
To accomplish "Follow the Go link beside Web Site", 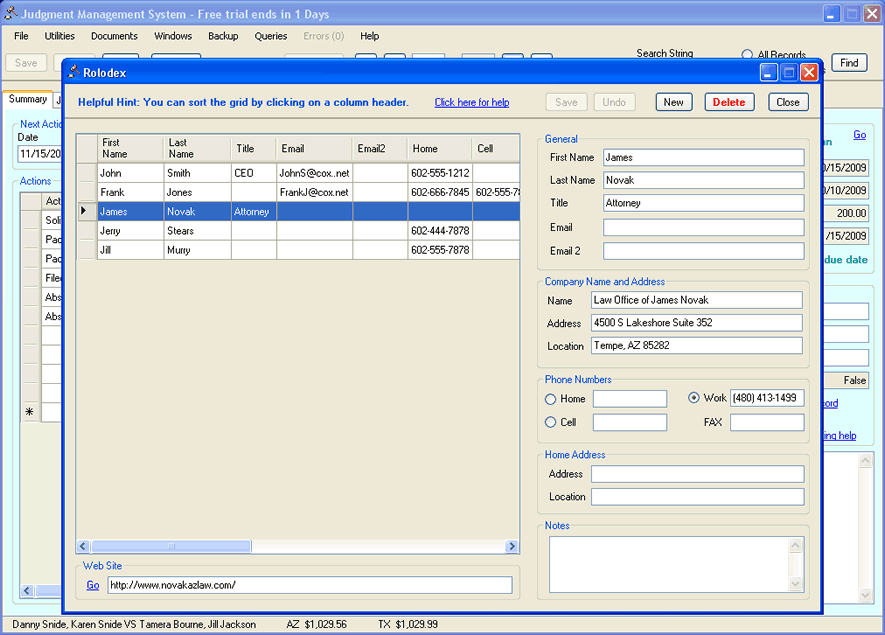I will (x=93, y=585).
